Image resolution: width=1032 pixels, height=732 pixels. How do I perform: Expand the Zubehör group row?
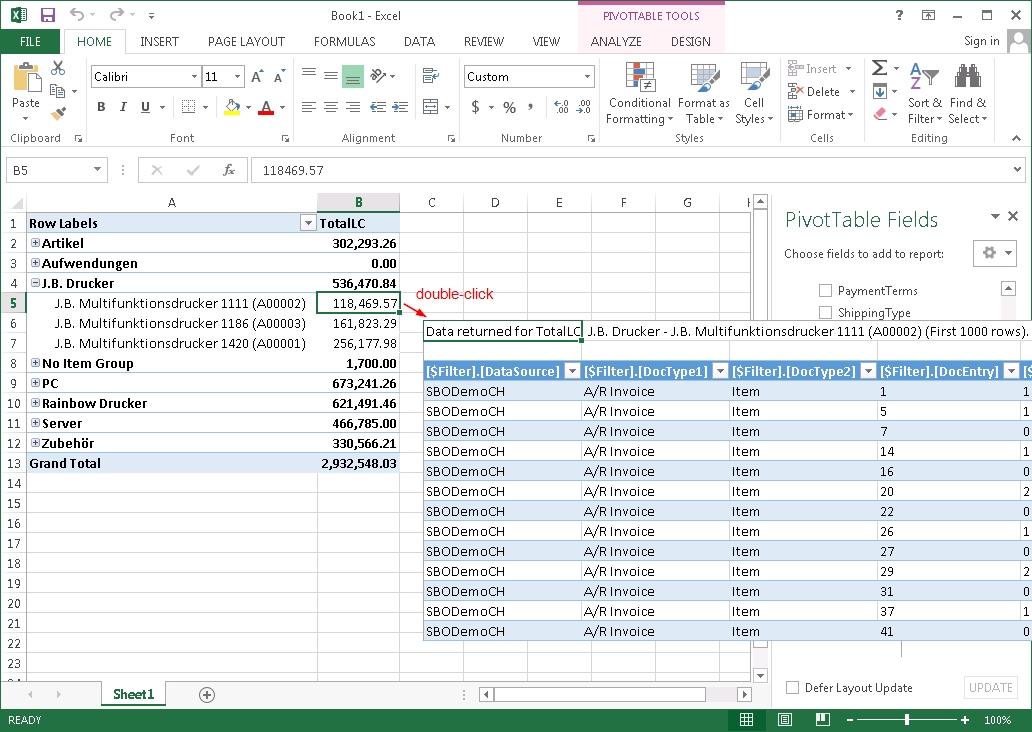point(36,443)
